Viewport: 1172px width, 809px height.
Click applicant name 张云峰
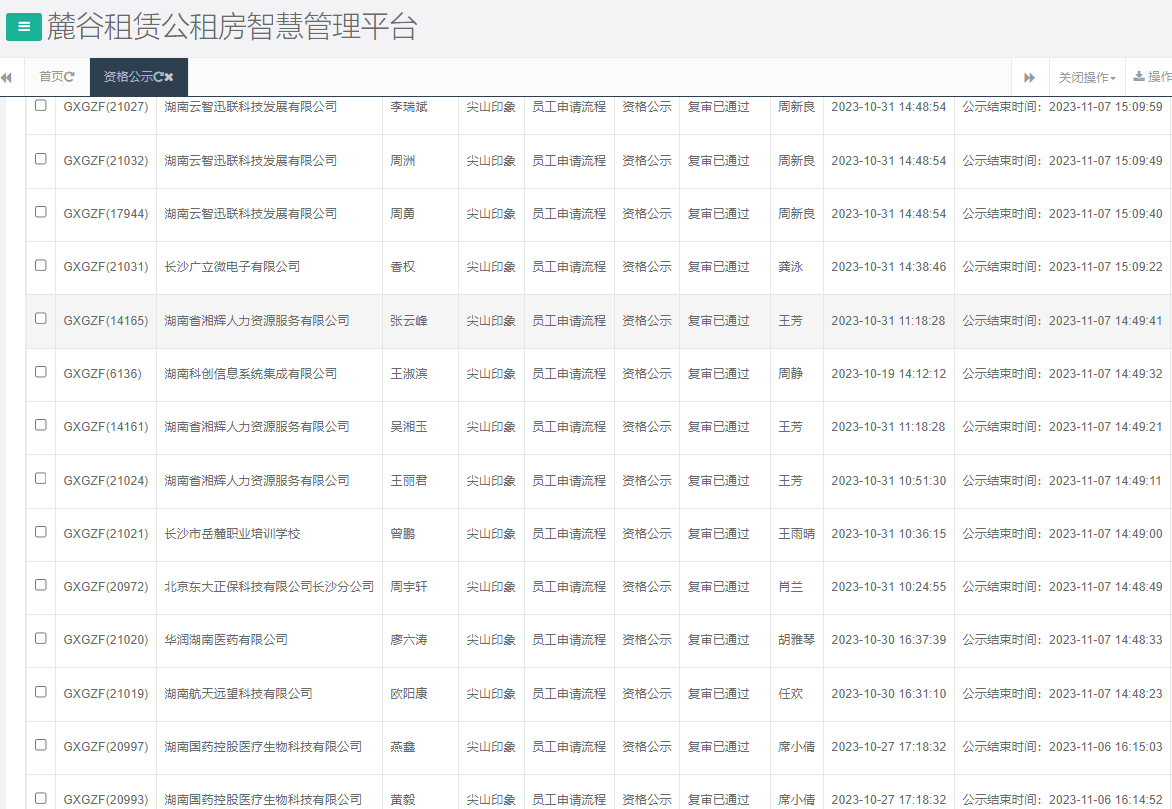pyautogui.click(x=409, y=321)
